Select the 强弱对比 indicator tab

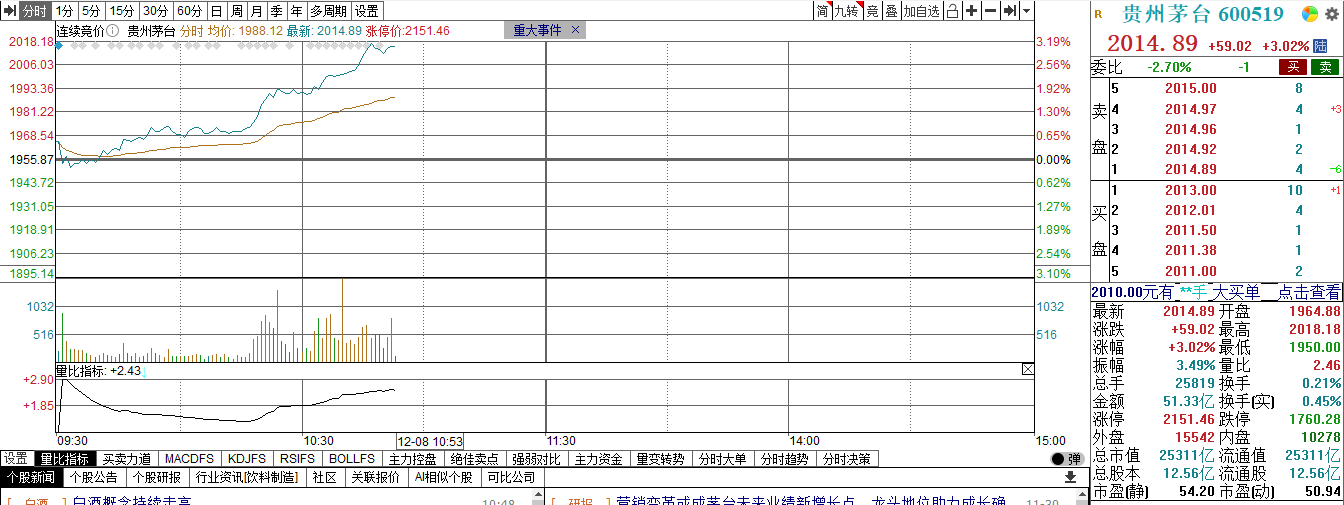(x=536, y=459)
